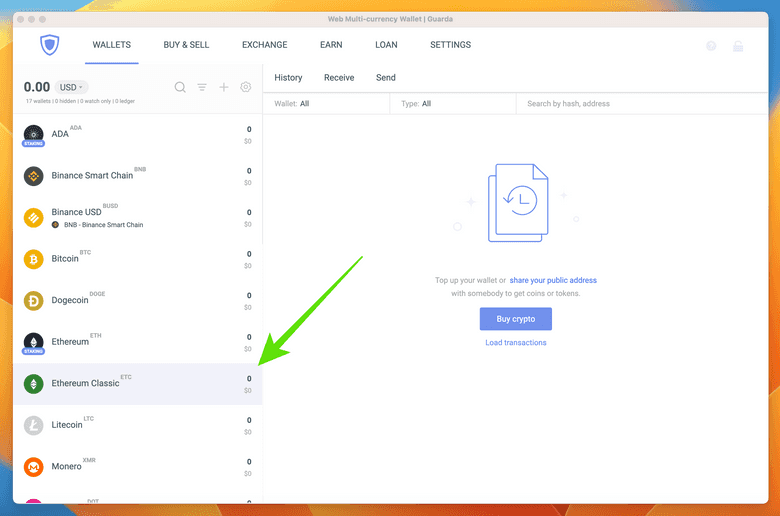Screen dimensions: 780x516
Task: Go to Buy & Sell section
Action: [x=186, y=45]
